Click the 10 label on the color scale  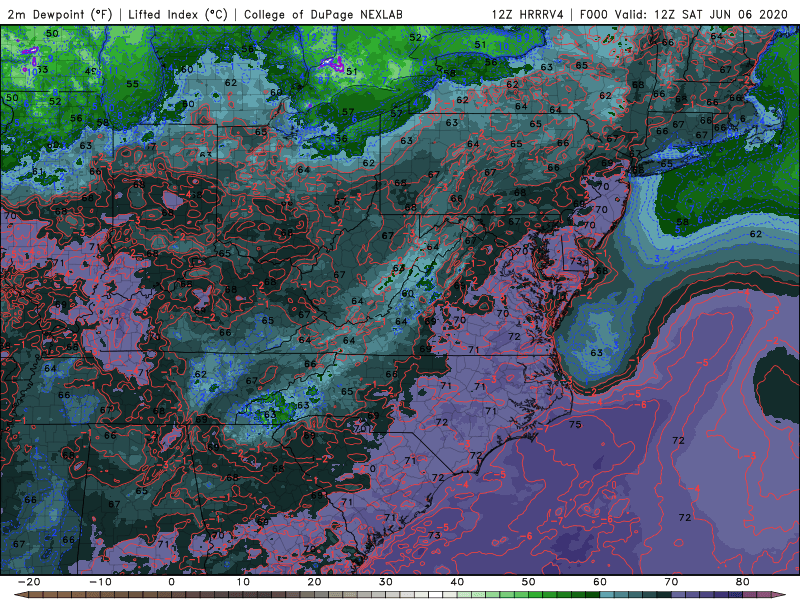[x=243, y=582]
